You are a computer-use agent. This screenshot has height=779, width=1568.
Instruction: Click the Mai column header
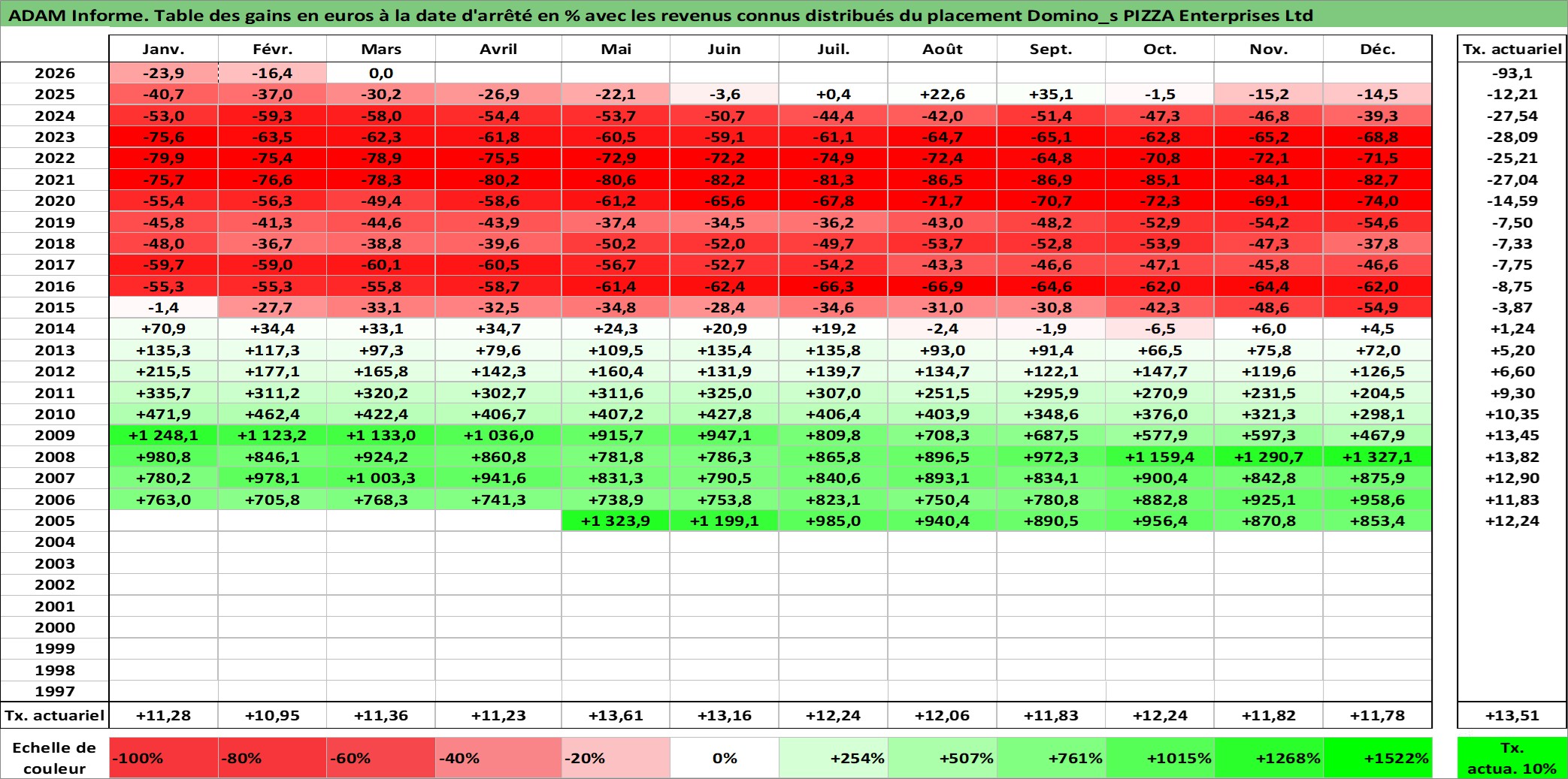[x=616, y=49]
